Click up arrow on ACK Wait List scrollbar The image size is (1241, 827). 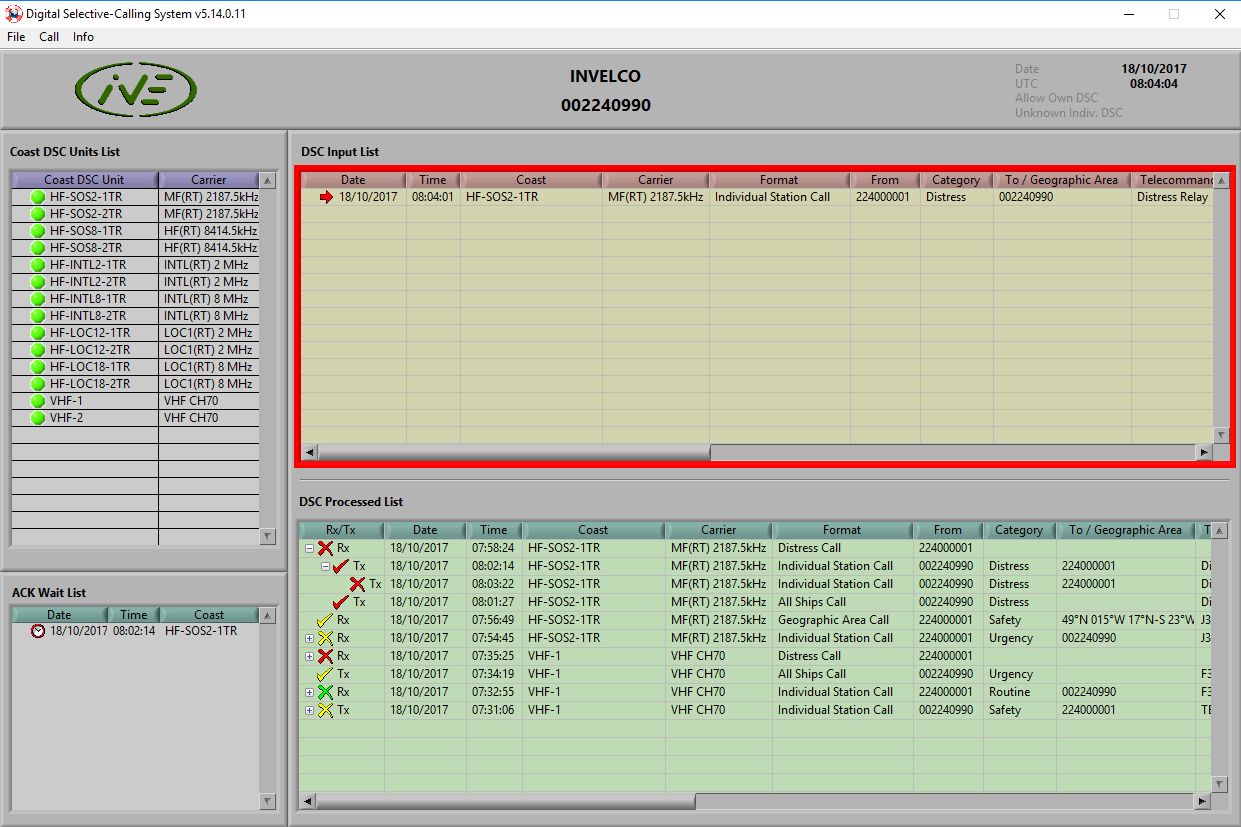pyautogui.click(x=267, y=615)
